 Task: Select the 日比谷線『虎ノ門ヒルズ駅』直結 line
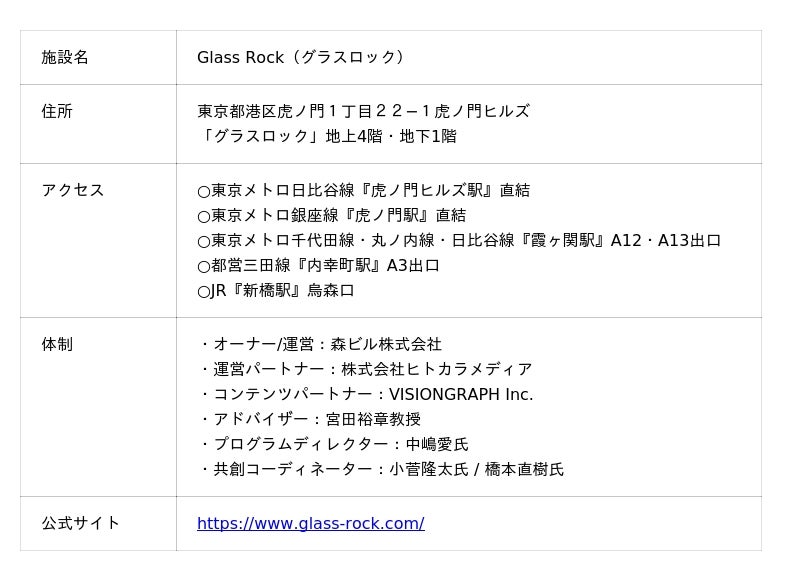[x=364, y=190]
